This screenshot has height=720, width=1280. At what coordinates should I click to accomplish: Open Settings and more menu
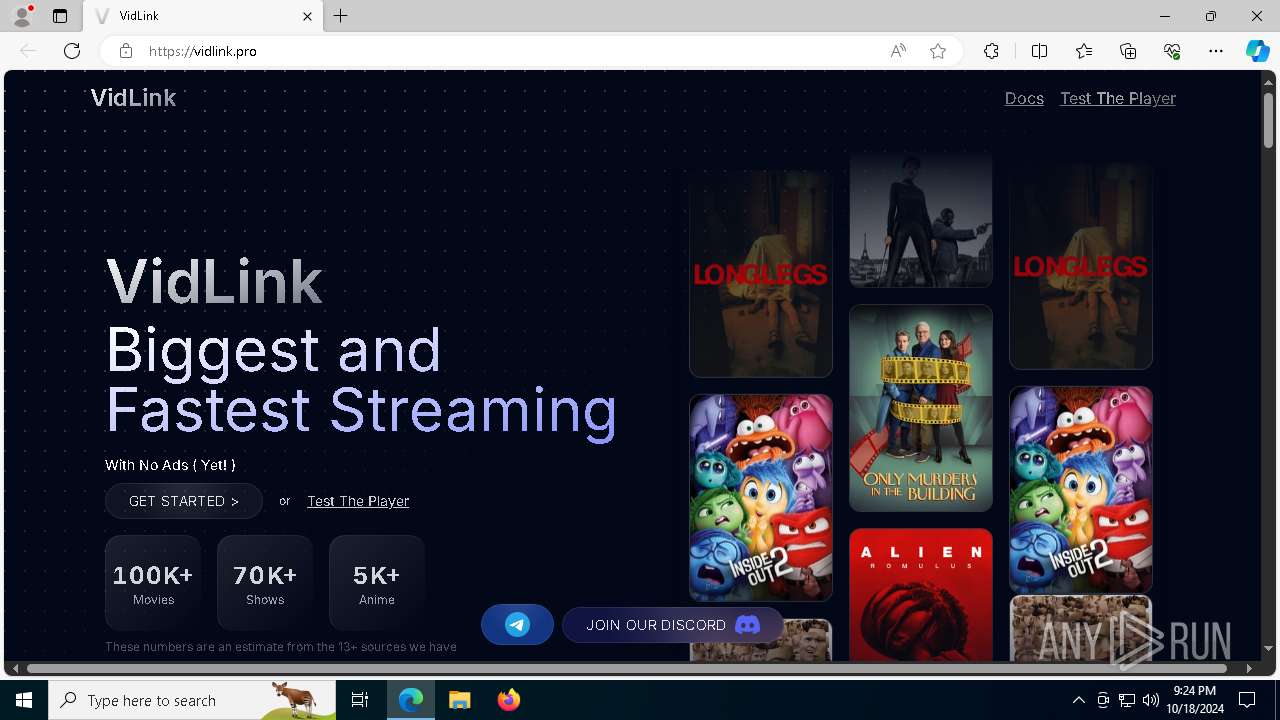pos(1216,51)
